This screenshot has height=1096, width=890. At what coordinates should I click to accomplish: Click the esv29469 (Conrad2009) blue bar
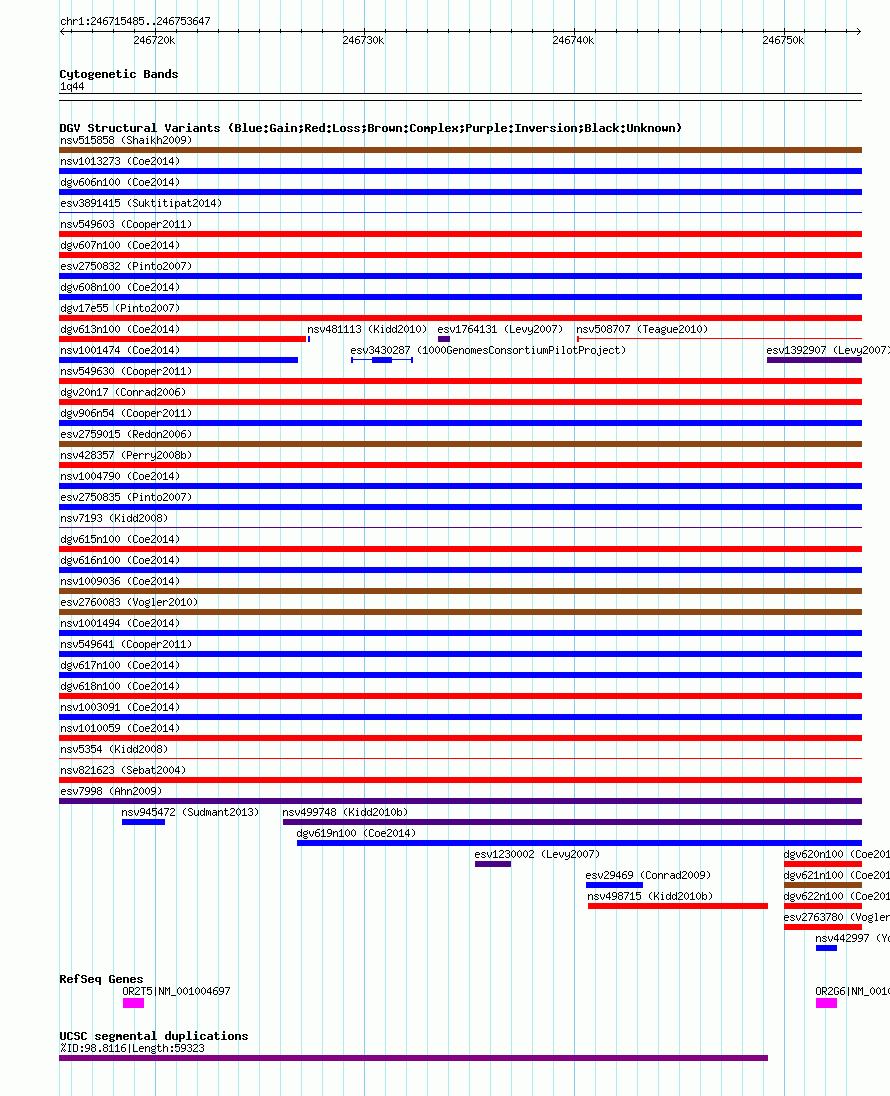615,885
